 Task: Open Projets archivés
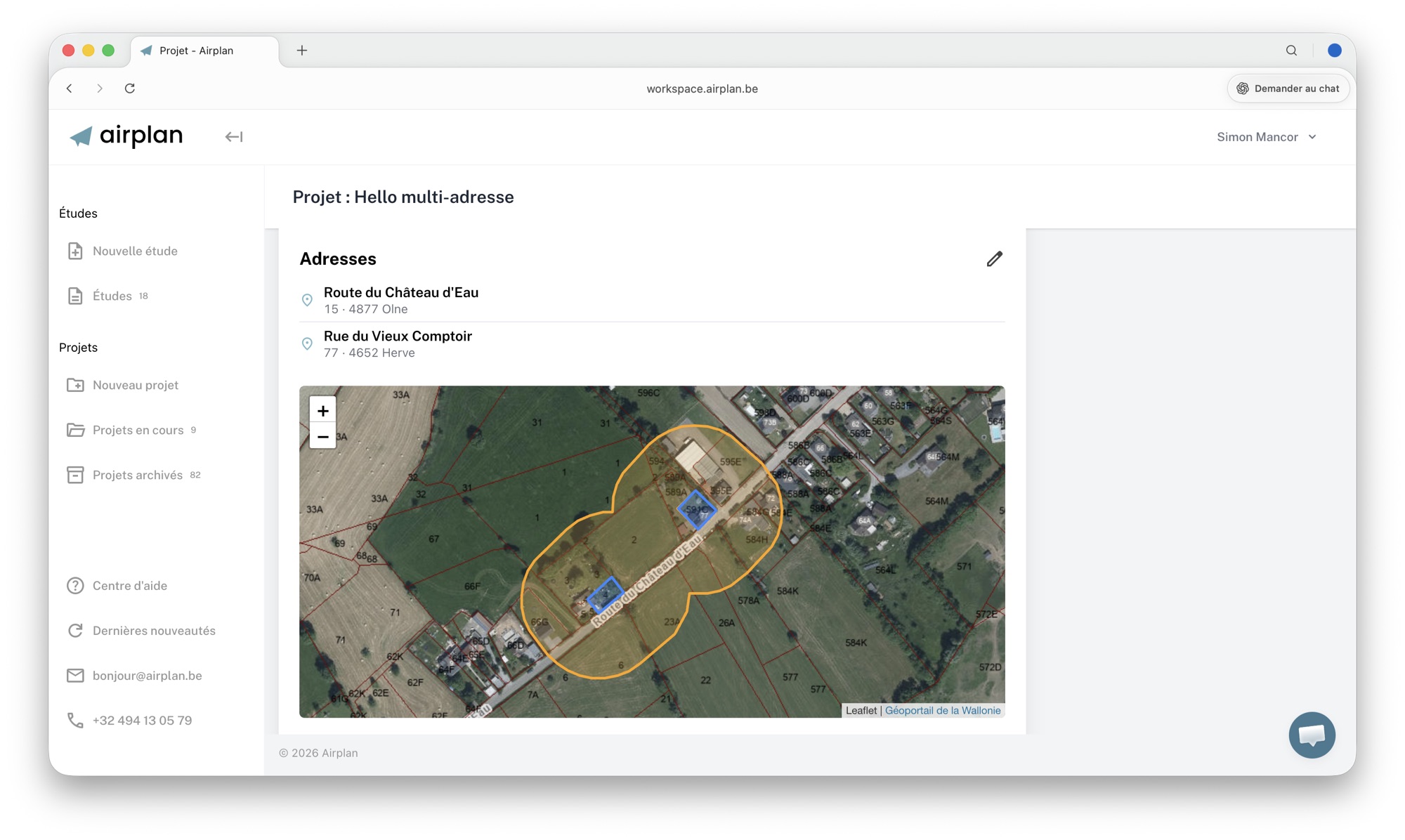138,475
